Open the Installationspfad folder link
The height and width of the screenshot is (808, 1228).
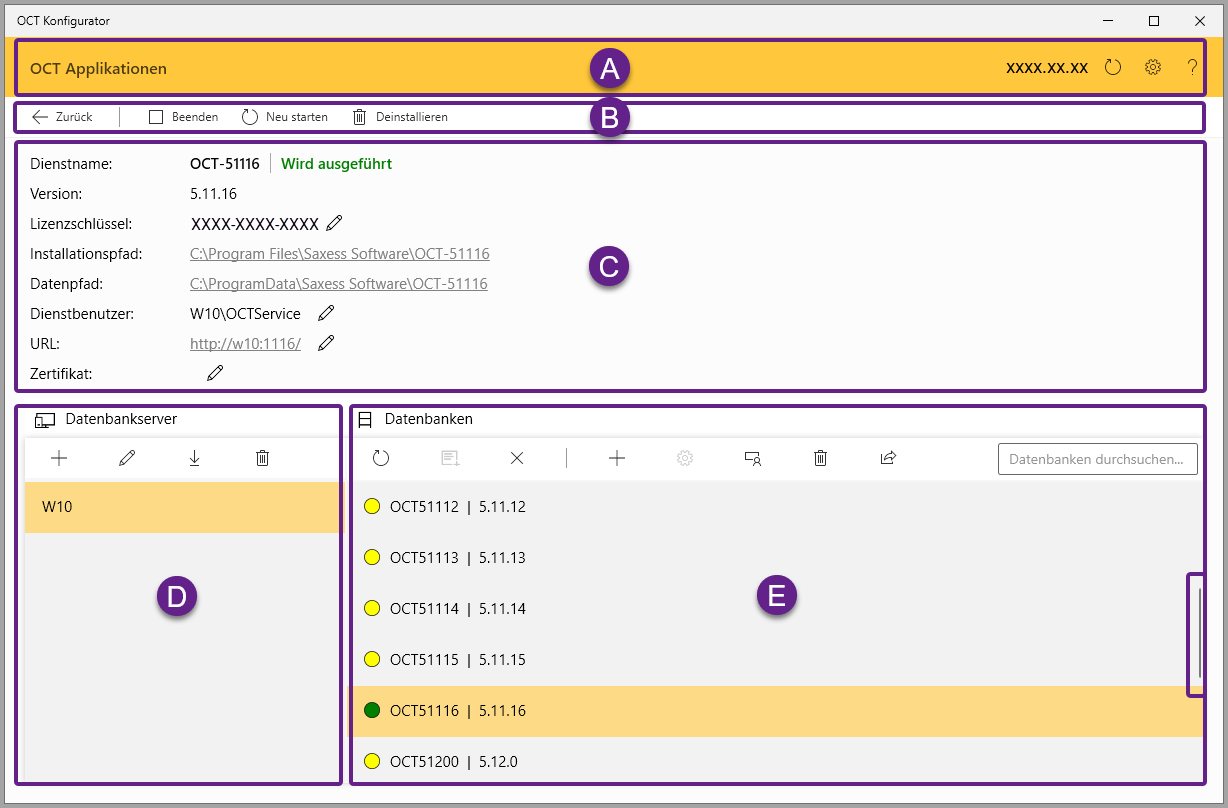pyautogui.click(x=340, y=254)
